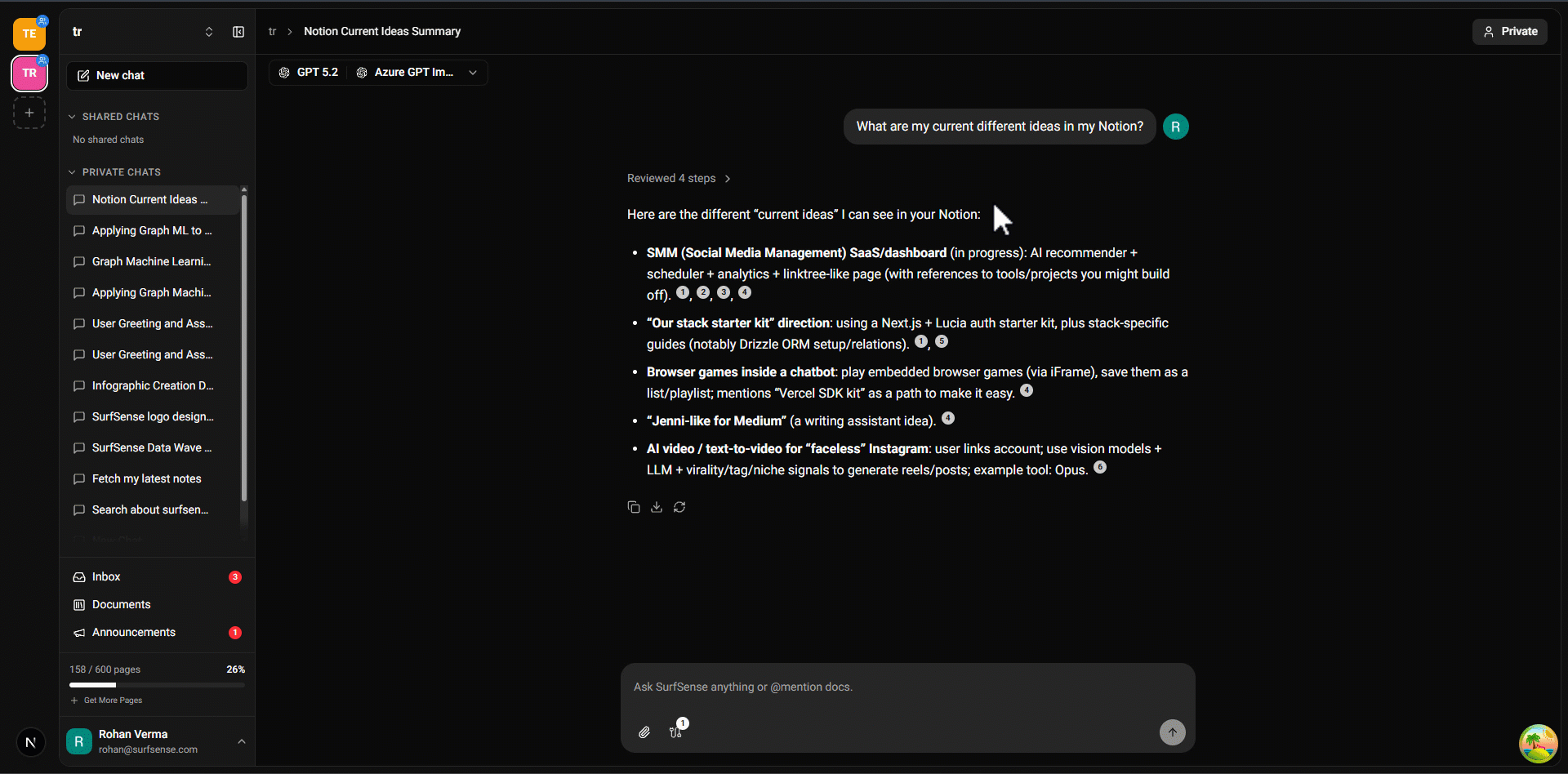Click the pages usage progress bar
1568x774 pixels.
(157, 685)
